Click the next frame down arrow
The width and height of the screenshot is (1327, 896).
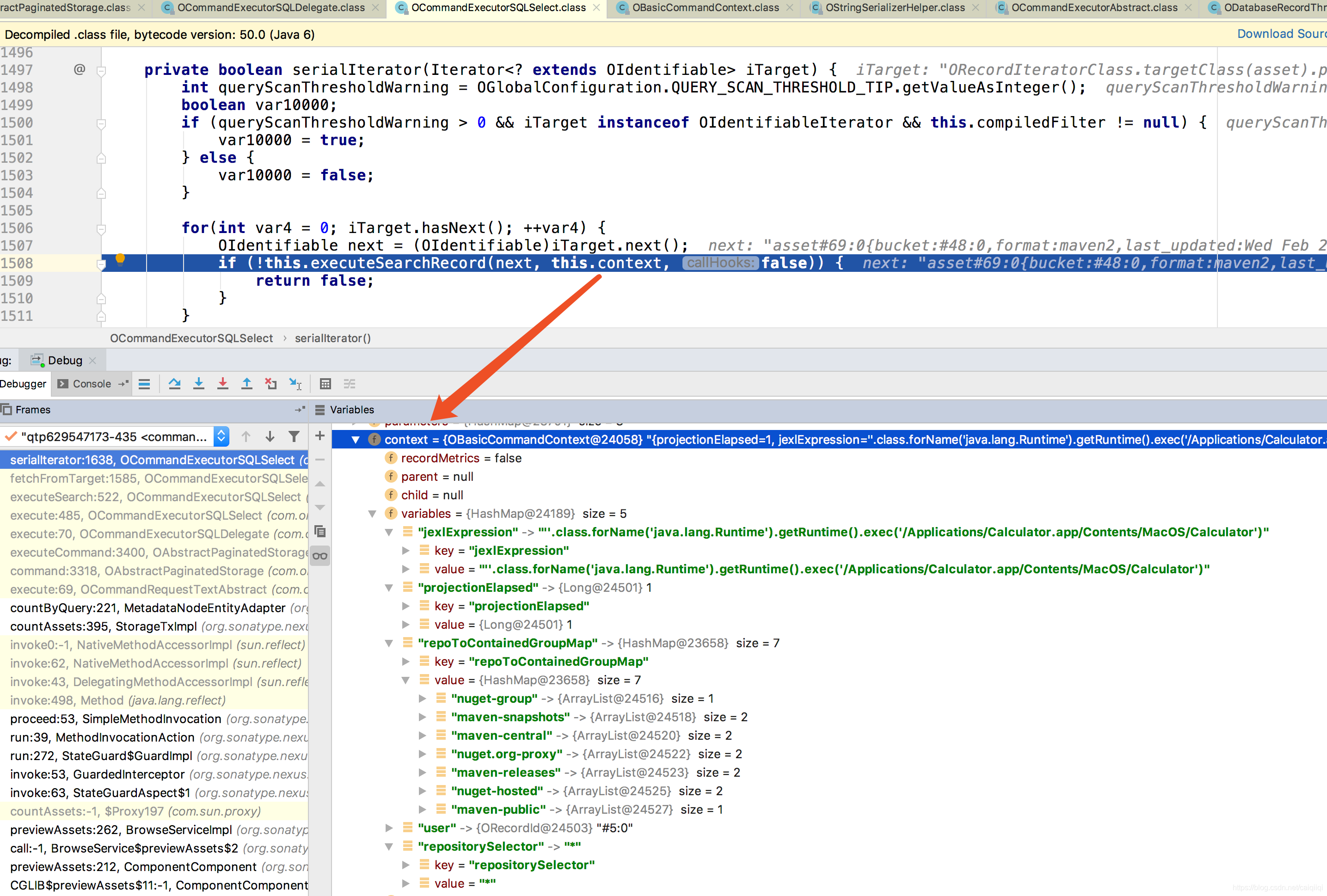270,437
